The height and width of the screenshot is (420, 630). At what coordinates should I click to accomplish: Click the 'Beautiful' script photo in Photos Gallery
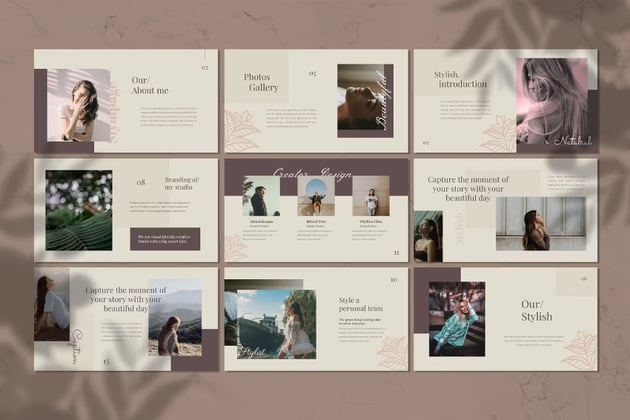(x=365, y=100)
